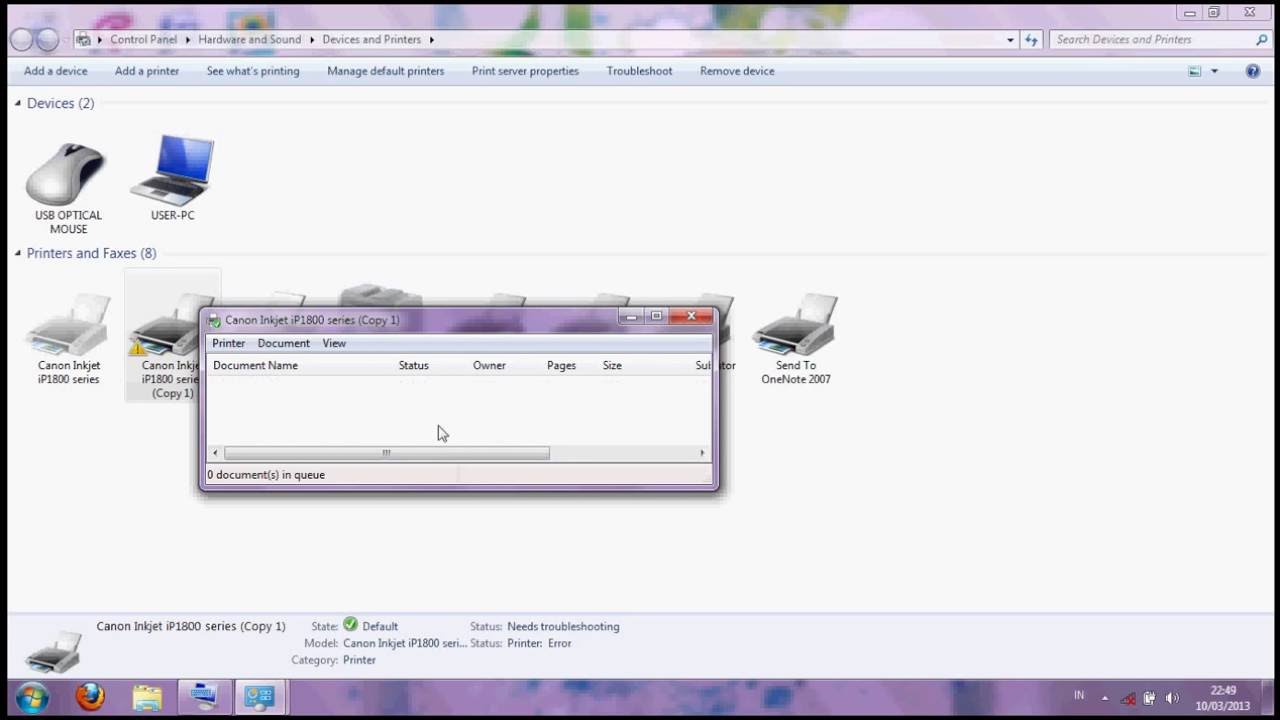Select the Send To OneNote 2007 printer
Image resolution: width=1280 pixels, height=720 pixels.
[796, 340]
